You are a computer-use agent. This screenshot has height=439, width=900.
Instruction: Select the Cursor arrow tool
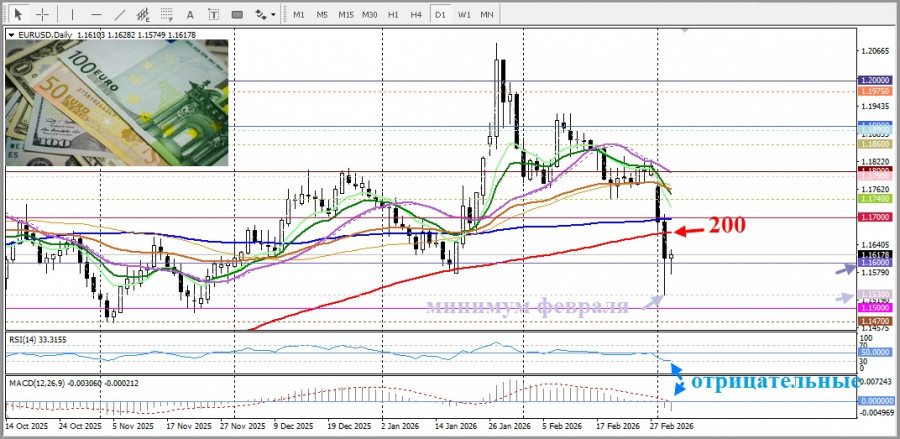coord(19,14)
